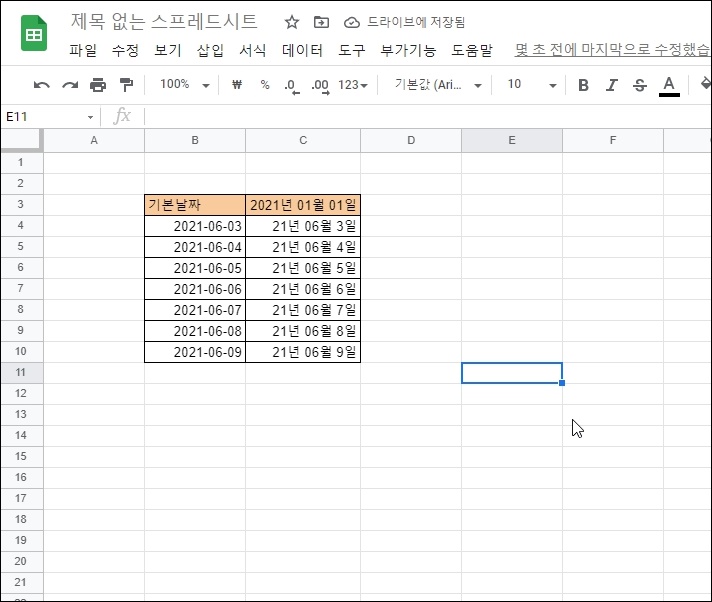712x602 pixels.
Task: Click the text 드라이브에 저장됨
Action: [416, 22]
